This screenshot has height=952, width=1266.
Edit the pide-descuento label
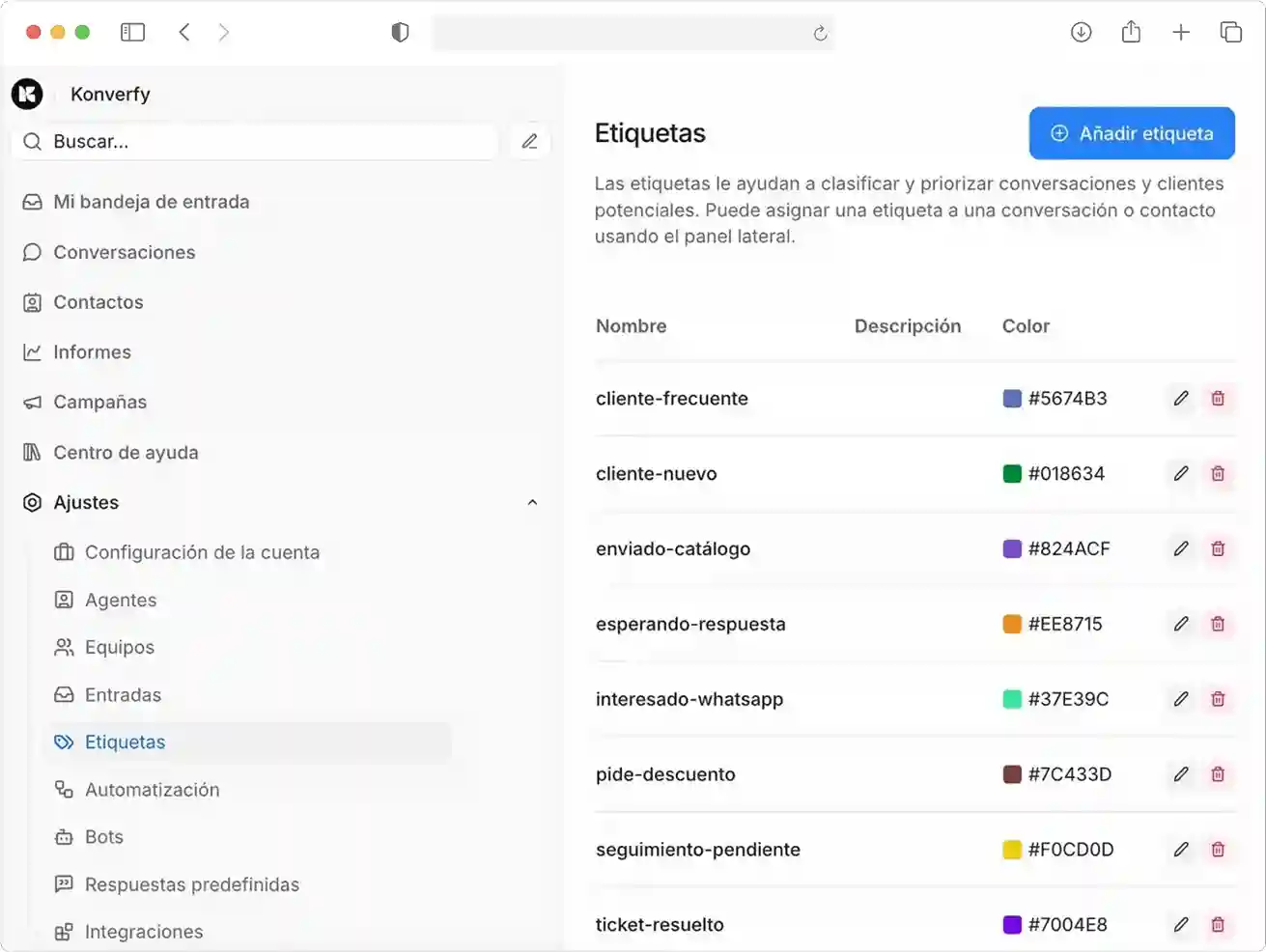1181,774
